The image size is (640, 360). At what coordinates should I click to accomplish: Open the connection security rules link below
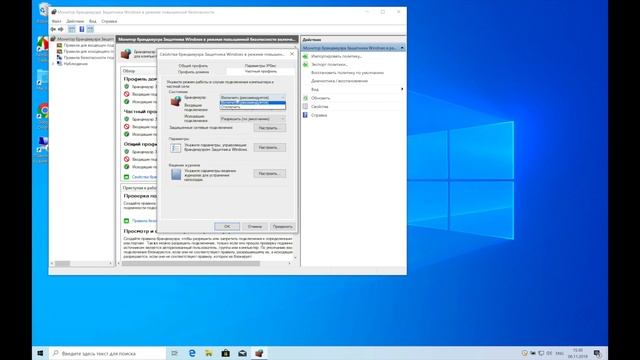144,221
